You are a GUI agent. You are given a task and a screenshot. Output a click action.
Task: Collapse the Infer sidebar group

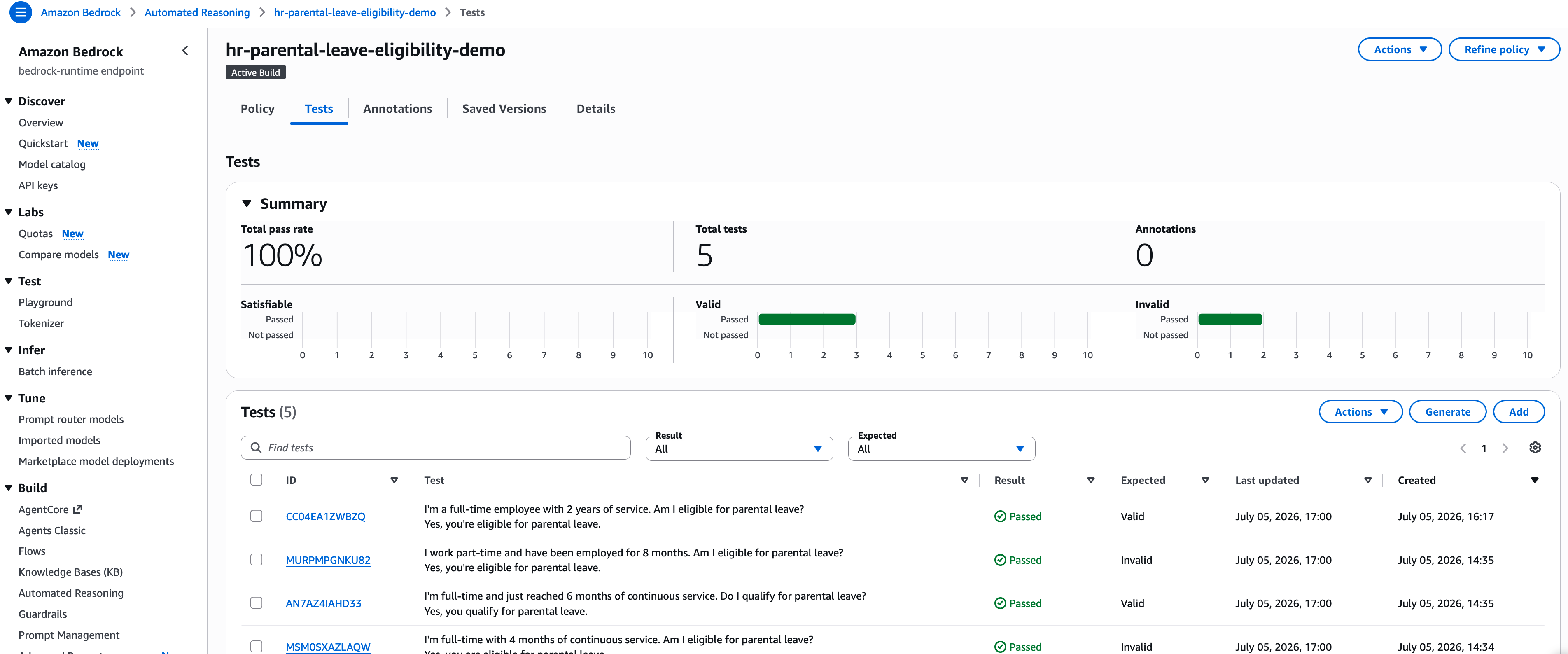pos(9,350)
